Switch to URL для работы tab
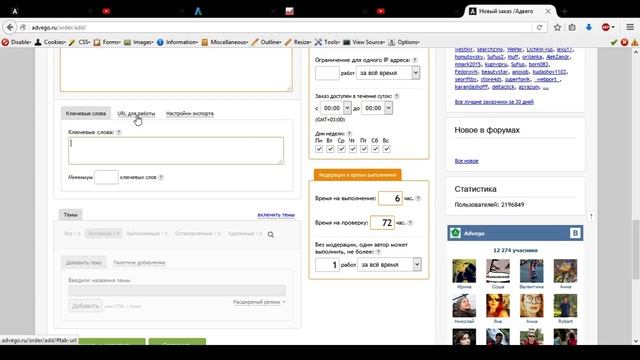The width and height of the screenshot is (640, 360). pos(136,113)
